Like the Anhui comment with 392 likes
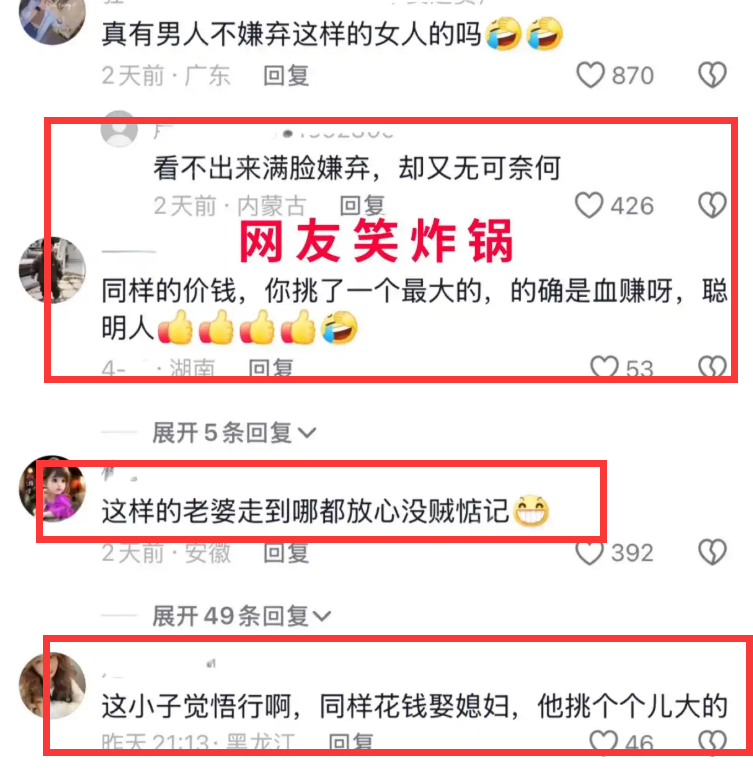 click(x=590, y=553)
